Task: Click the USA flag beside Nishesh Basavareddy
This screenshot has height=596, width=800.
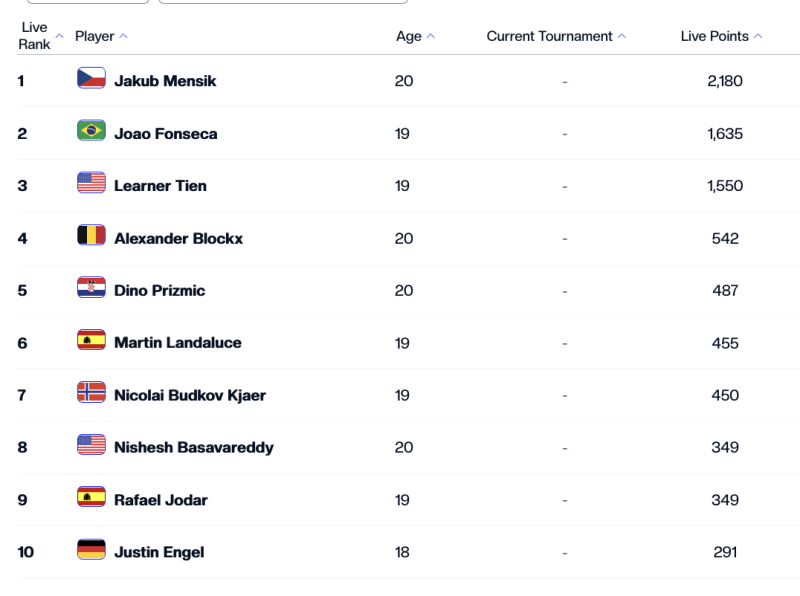Action: 91,446
